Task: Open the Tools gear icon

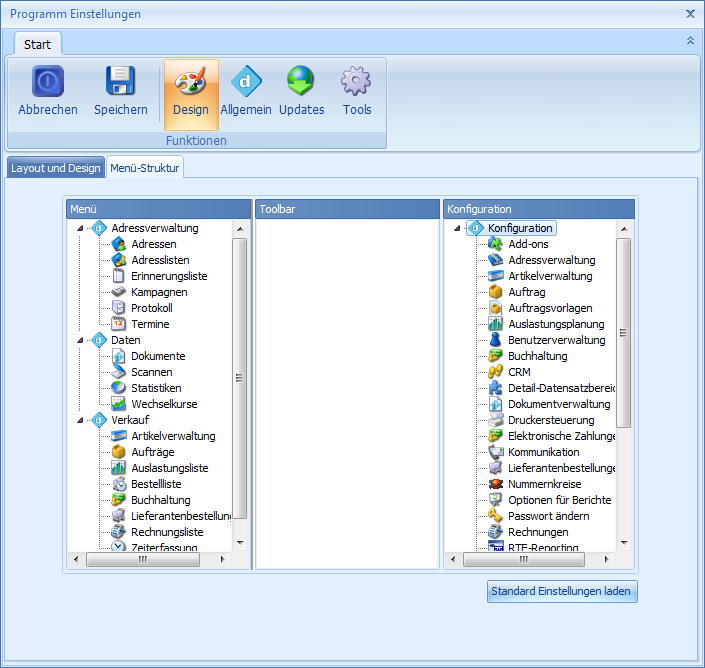Action: 356,81
